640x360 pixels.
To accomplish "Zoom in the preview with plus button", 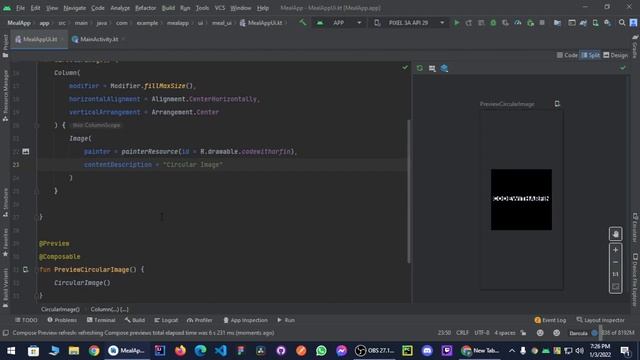I will (616, 250).
